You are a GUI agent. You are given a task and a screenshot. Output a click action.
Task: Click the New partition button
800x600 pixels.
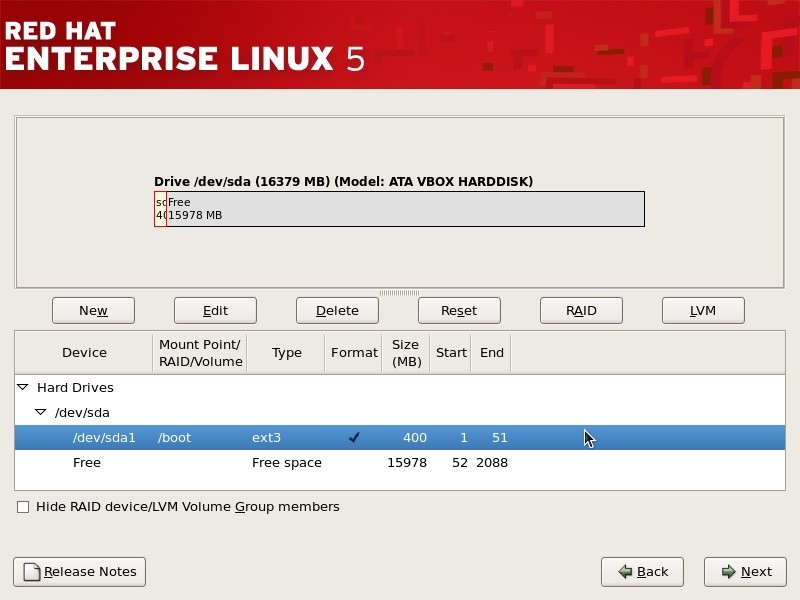93,310
